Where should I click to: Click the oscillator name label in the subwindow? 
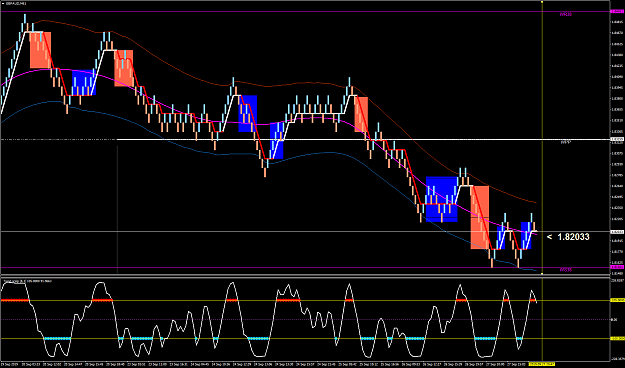point(27,281)
